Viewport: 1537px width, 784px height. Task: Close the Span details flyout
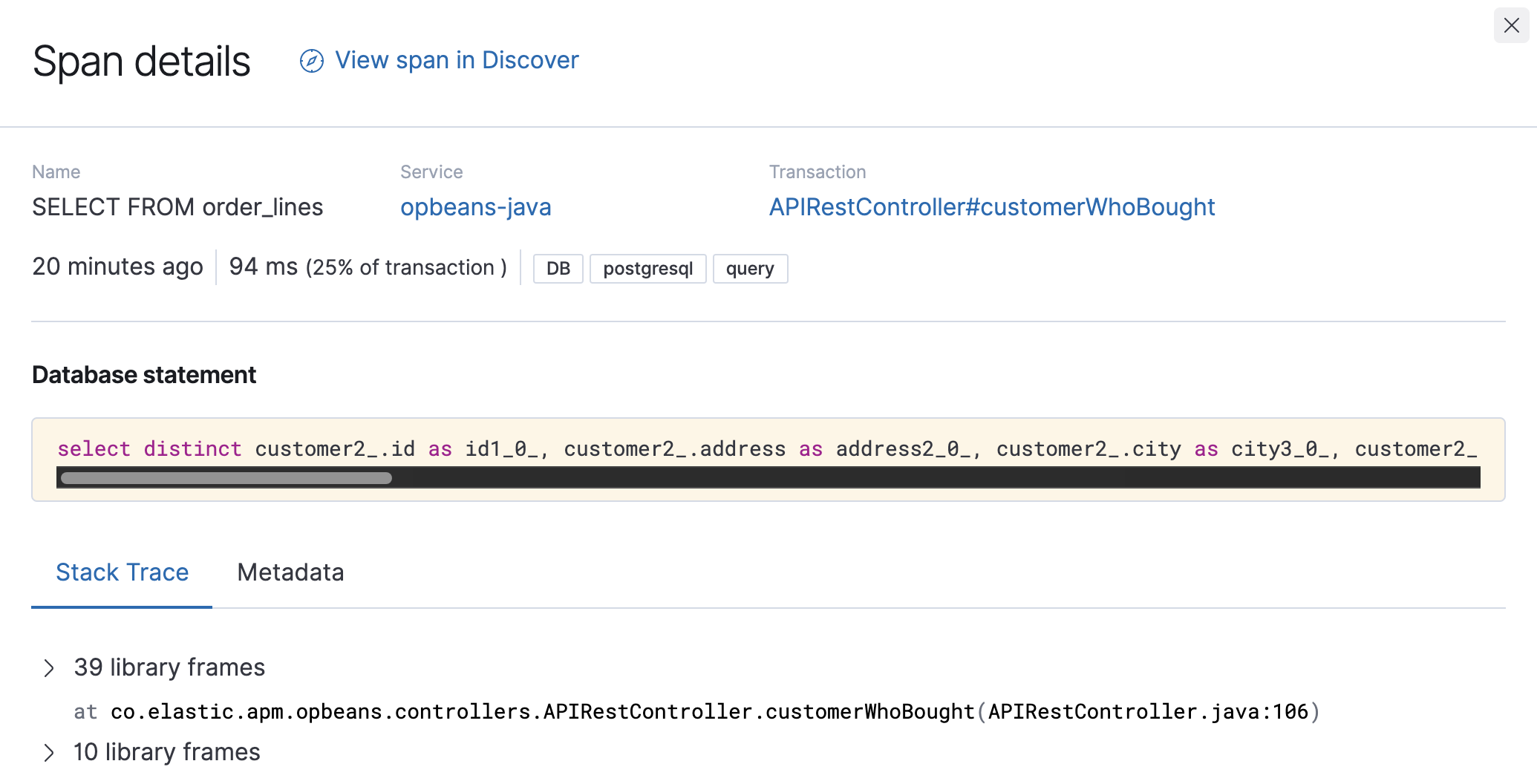[1511, 26]
